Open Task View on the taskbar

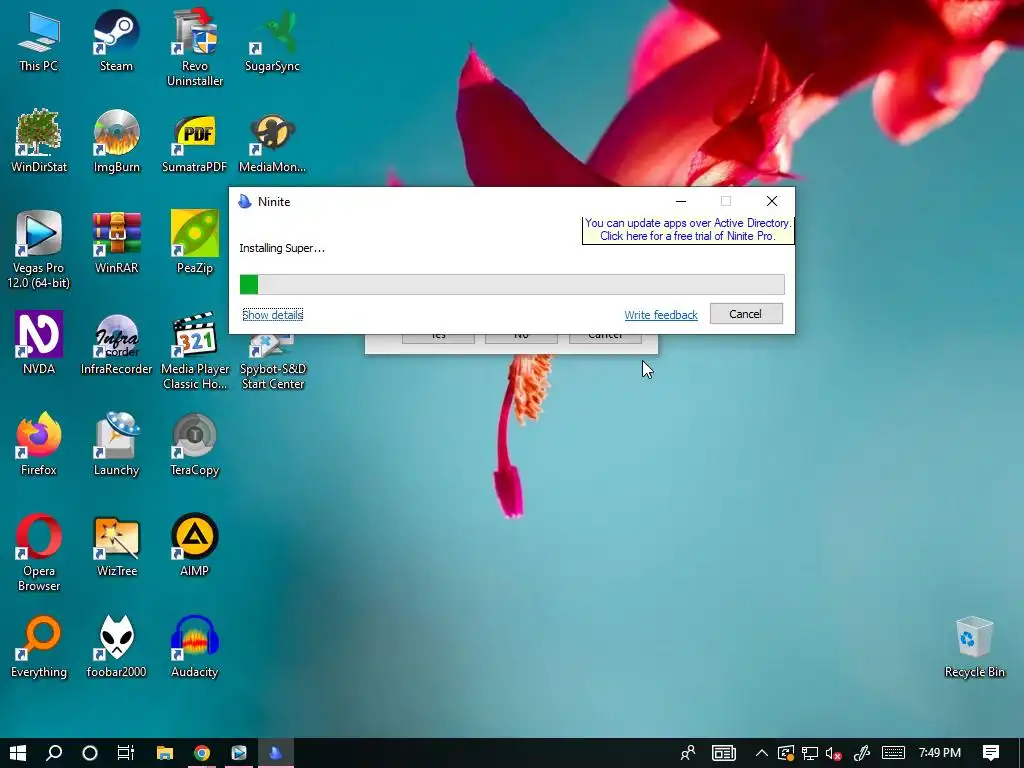point(125,753)
